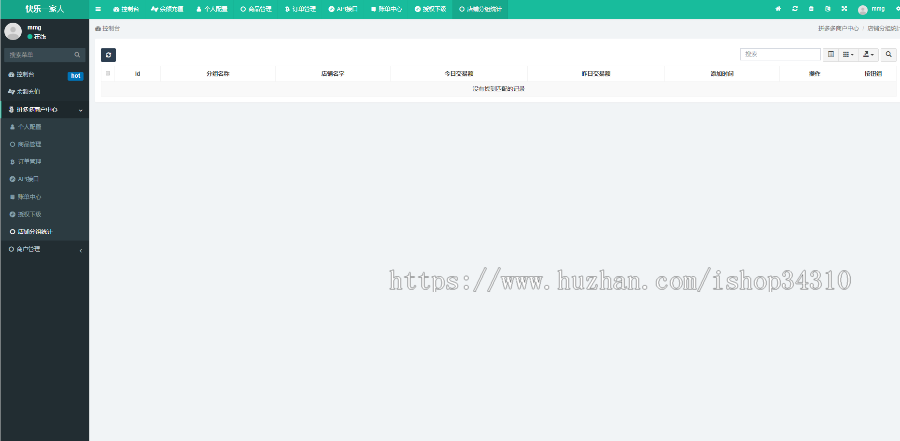Collapse the 拼多多商户中心 sidebar group
The height and width of the screenshot is (441, 900).
[x=44, y=110]
